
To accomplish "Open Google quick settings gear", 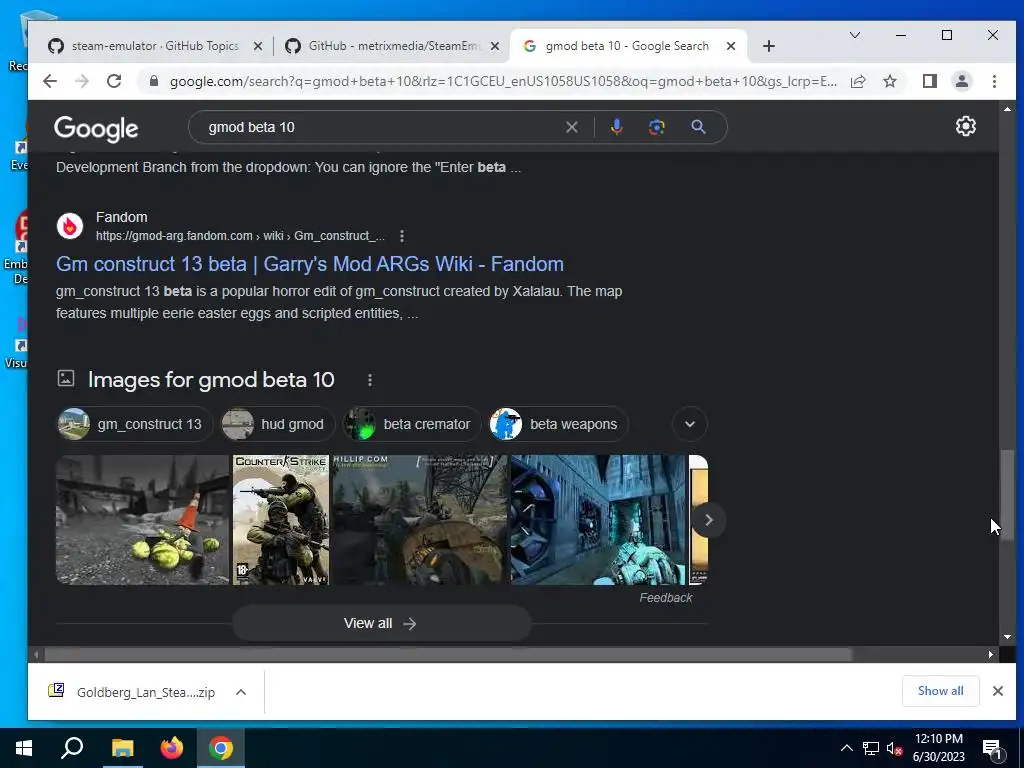I will click(965, 126).
